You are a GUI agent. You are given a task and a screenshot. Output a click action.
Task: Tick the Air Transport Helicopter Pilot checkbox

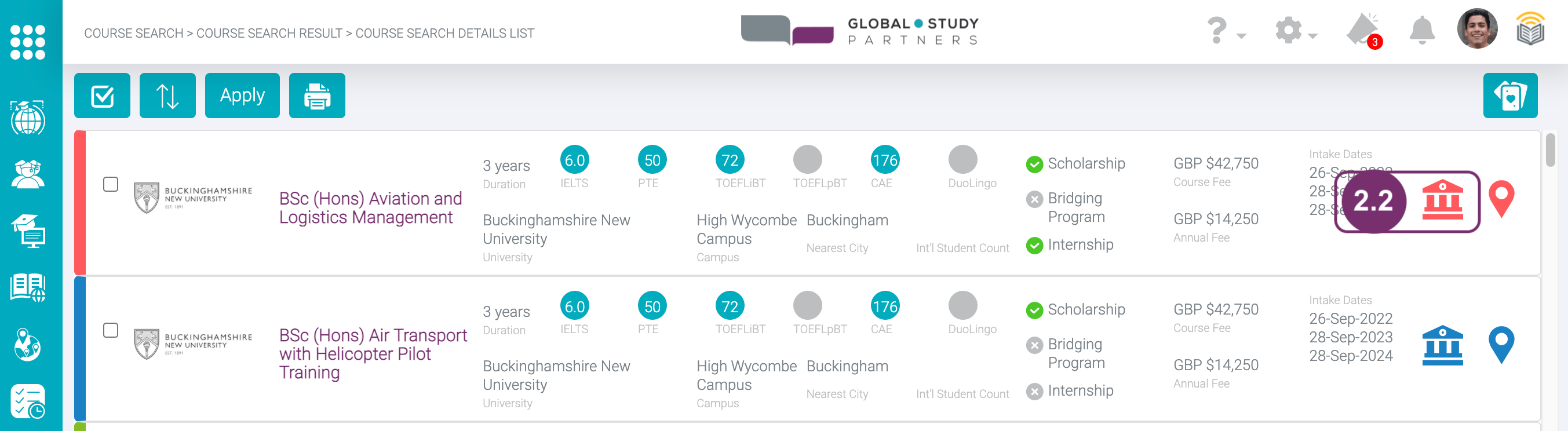111,330
